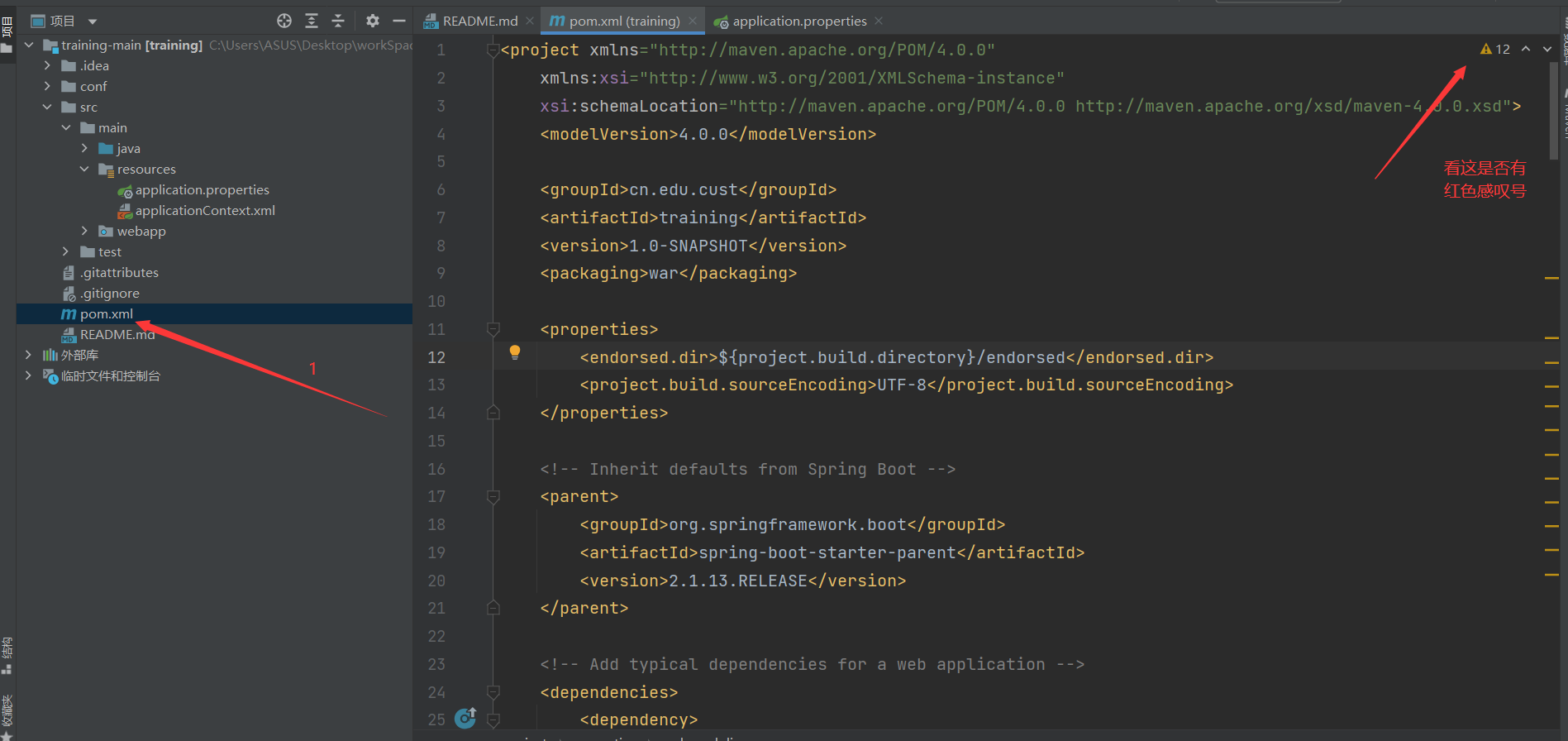This screenshot has width=1568, height=741.
Task: Collapse the training-main project root
Action: tap(29, 45)
